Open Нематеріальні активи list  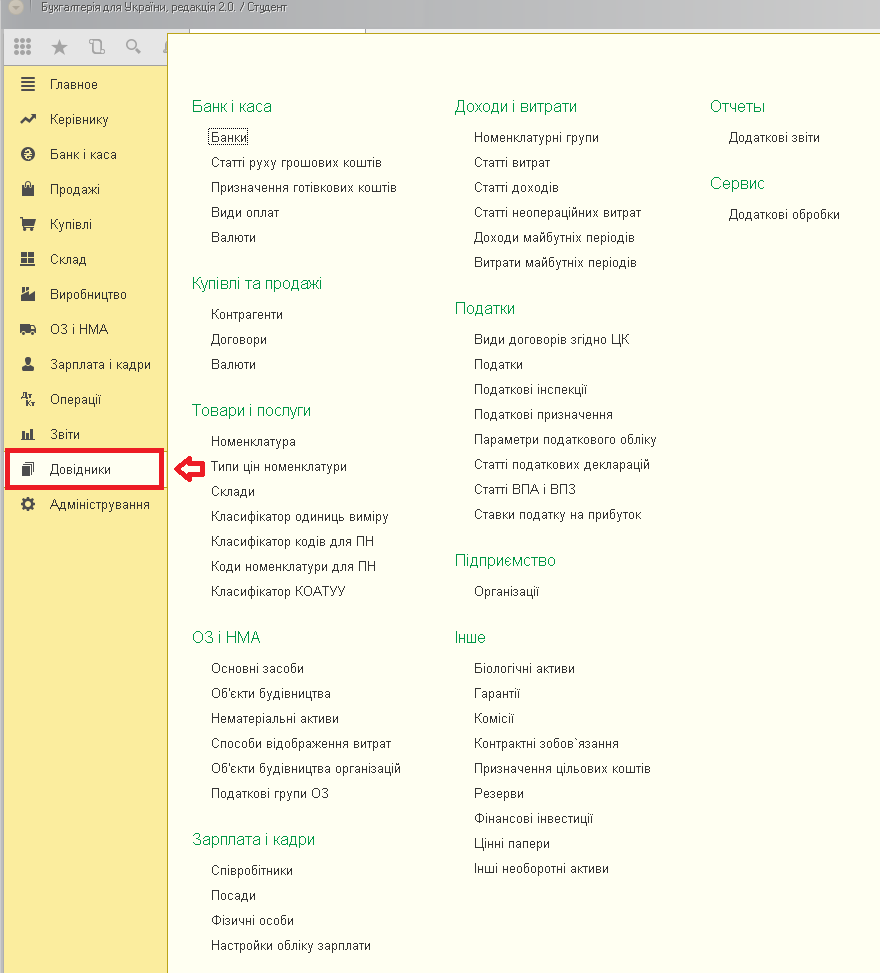tap(275, 719)
